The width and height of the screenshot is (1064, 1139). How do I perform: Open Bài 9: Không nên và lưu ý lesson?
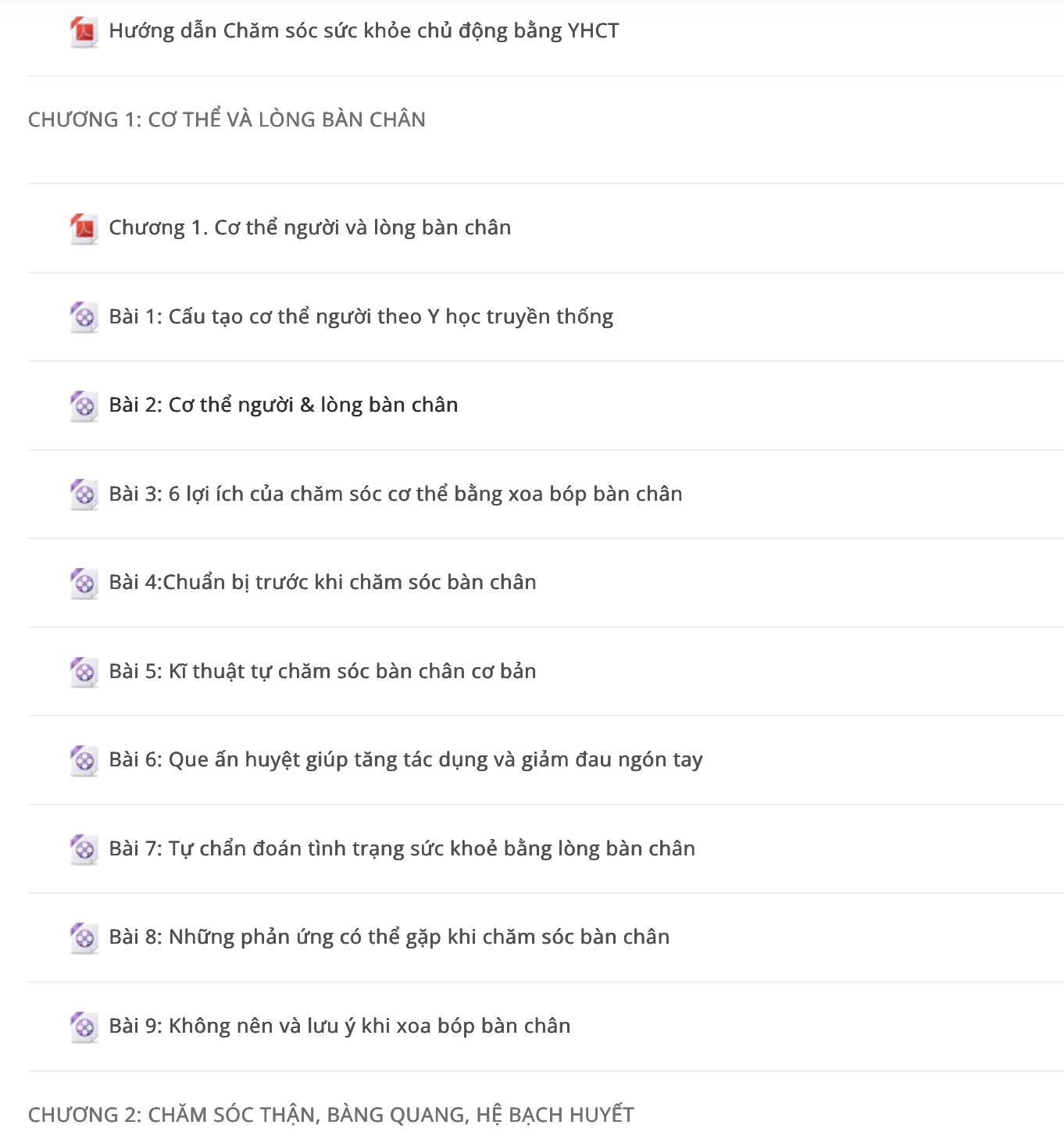coord(340,1026)
